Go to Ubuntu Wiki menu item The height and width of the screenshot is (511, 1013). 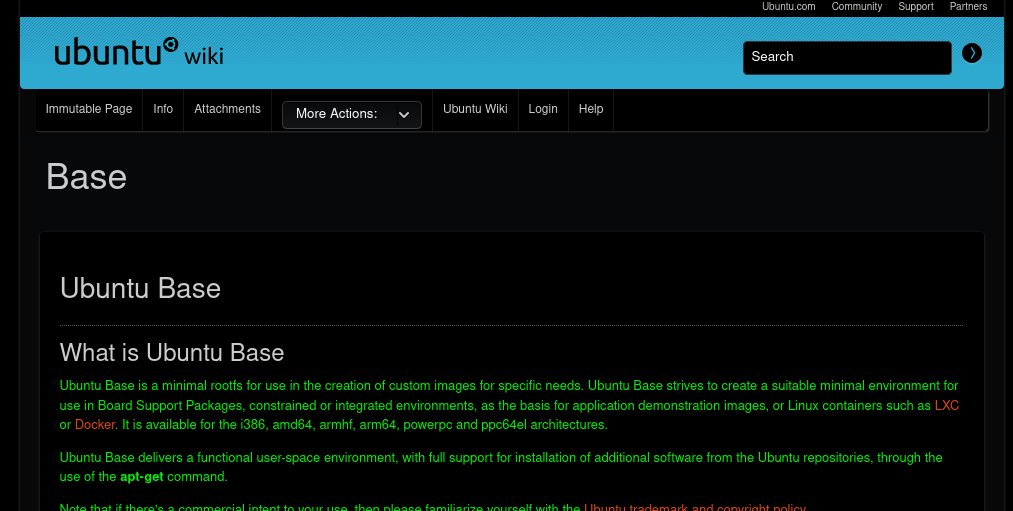pos(475,109)
